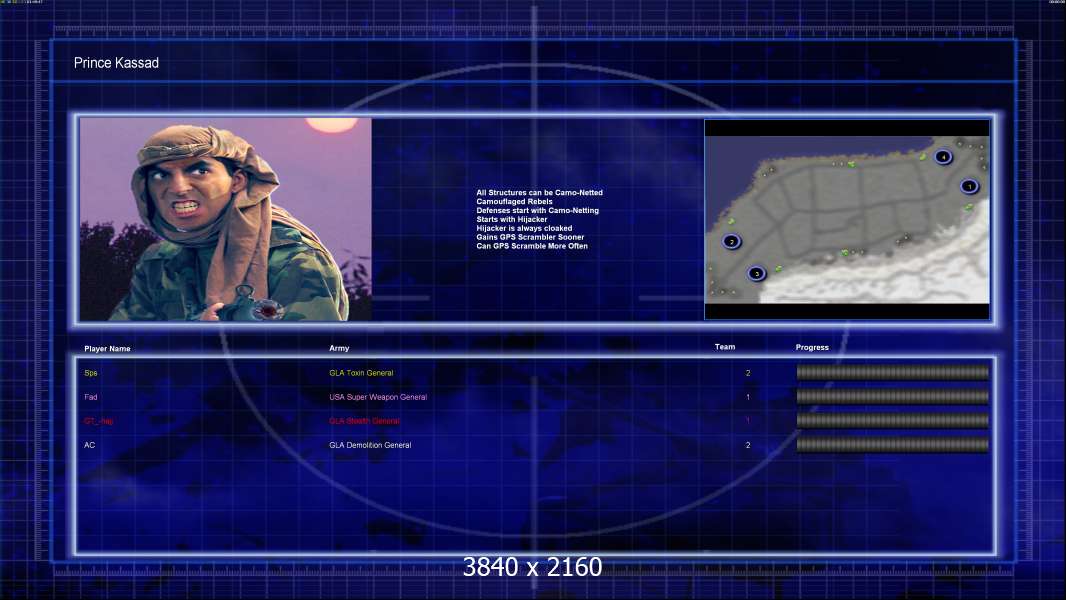Click the GLA Stealth General progress bar
Screen dimensions: 1066x600
(x=893, y=421)
